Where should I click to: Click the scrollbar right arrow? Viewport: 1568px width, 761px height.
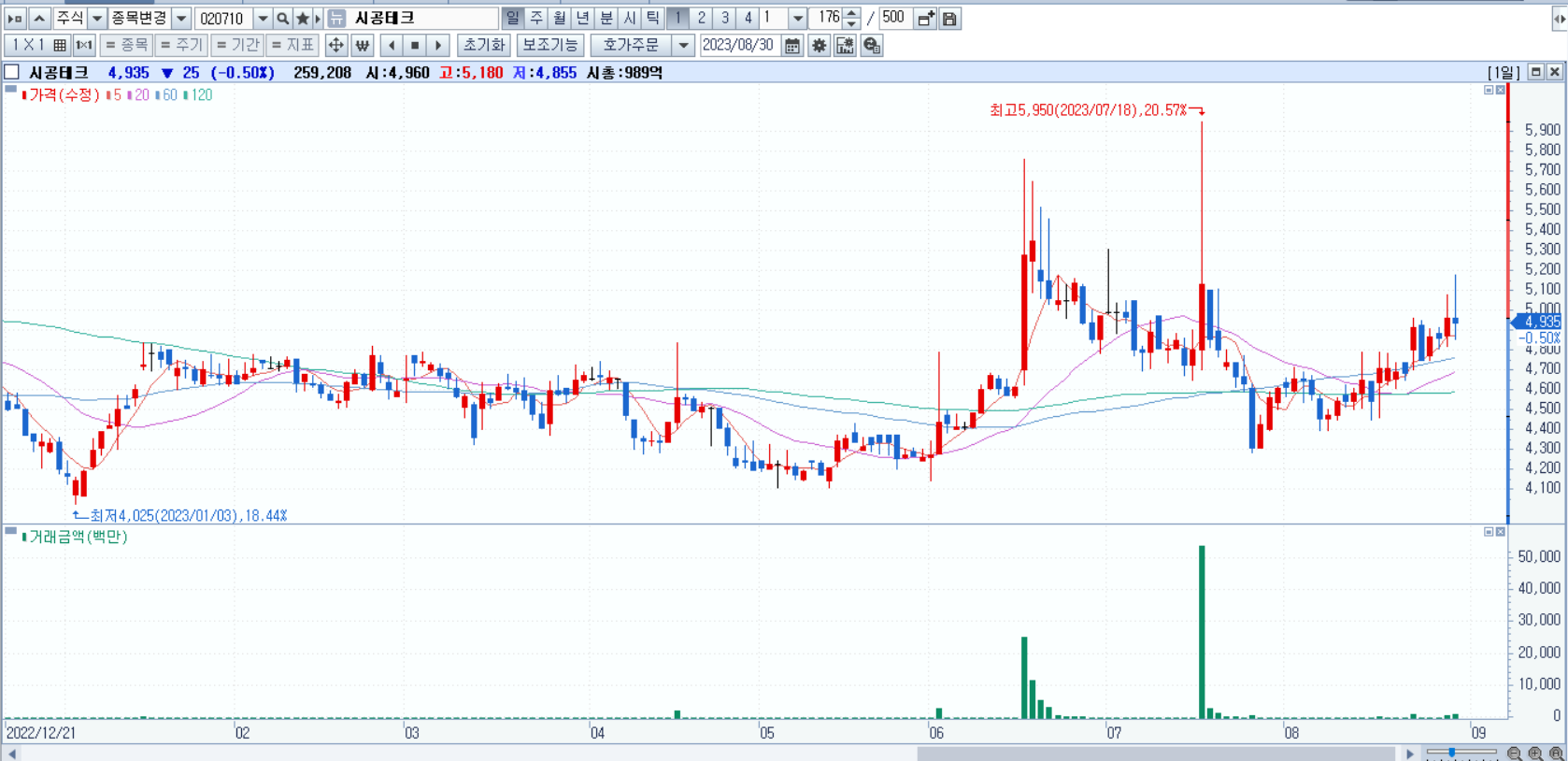[x=1410, y=754]
